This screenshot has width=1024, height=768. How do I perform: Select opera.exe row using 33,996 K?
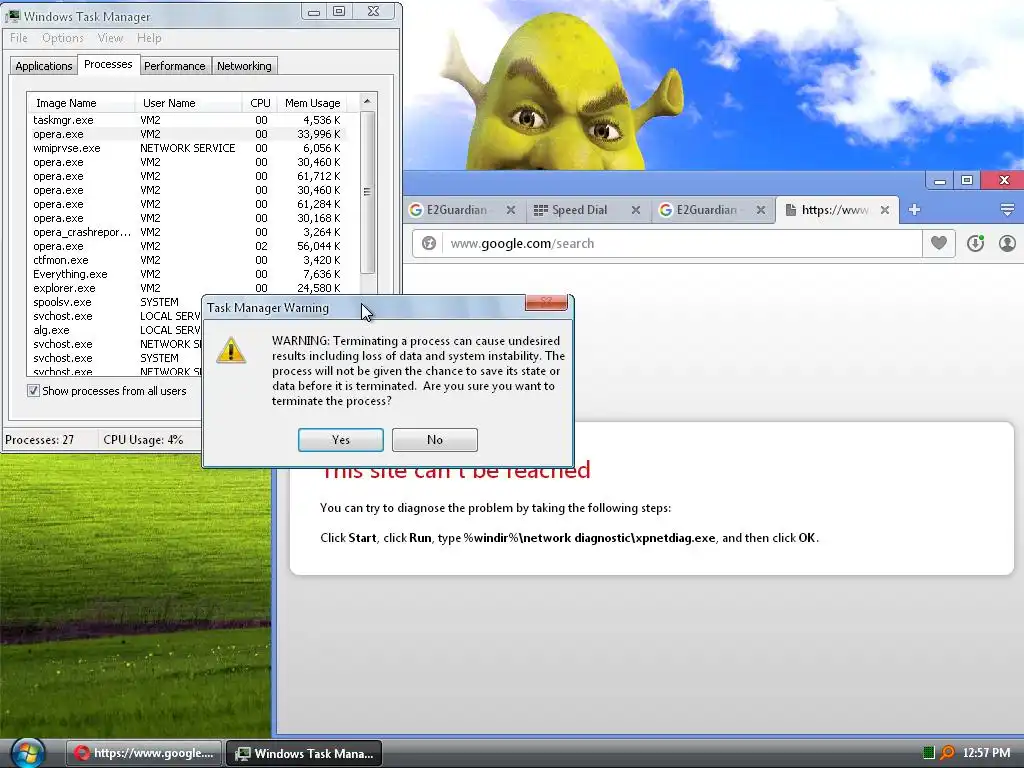tap(187, 134)
